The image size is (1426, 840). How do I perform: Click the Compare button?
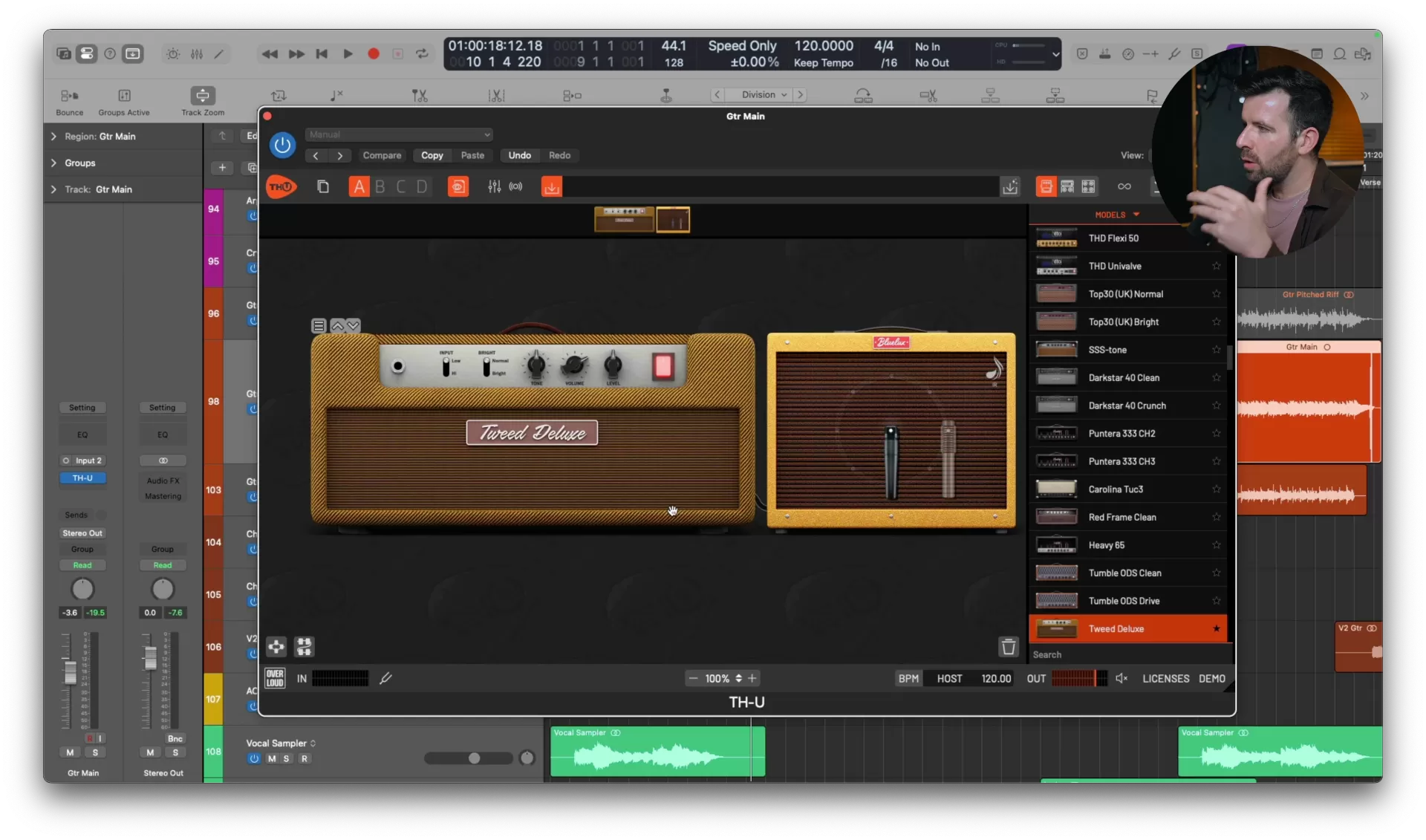382,155
